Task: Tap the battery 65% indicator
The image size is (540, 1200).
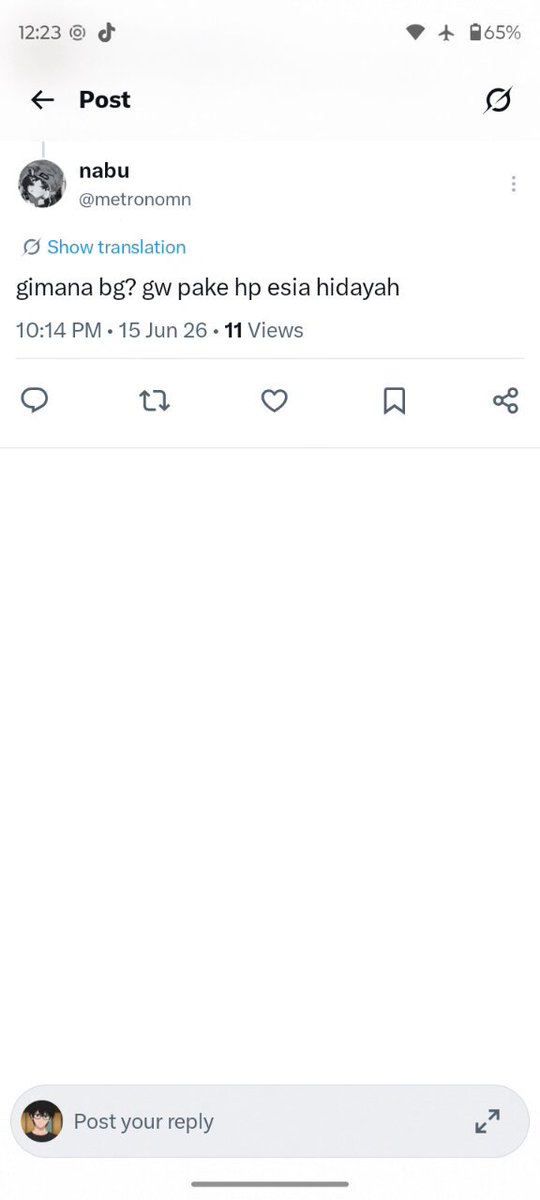Action: [x=495, y=32]
